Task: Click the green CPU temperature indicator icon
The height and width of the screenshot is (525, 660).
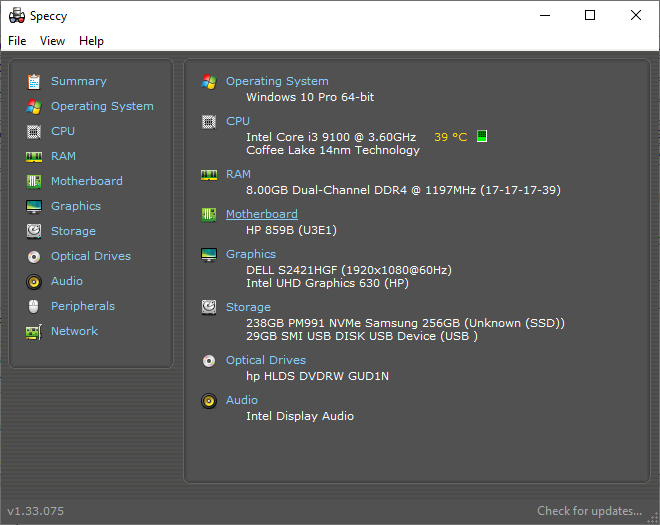Action: pyautogui.click(x=482, y=136)
